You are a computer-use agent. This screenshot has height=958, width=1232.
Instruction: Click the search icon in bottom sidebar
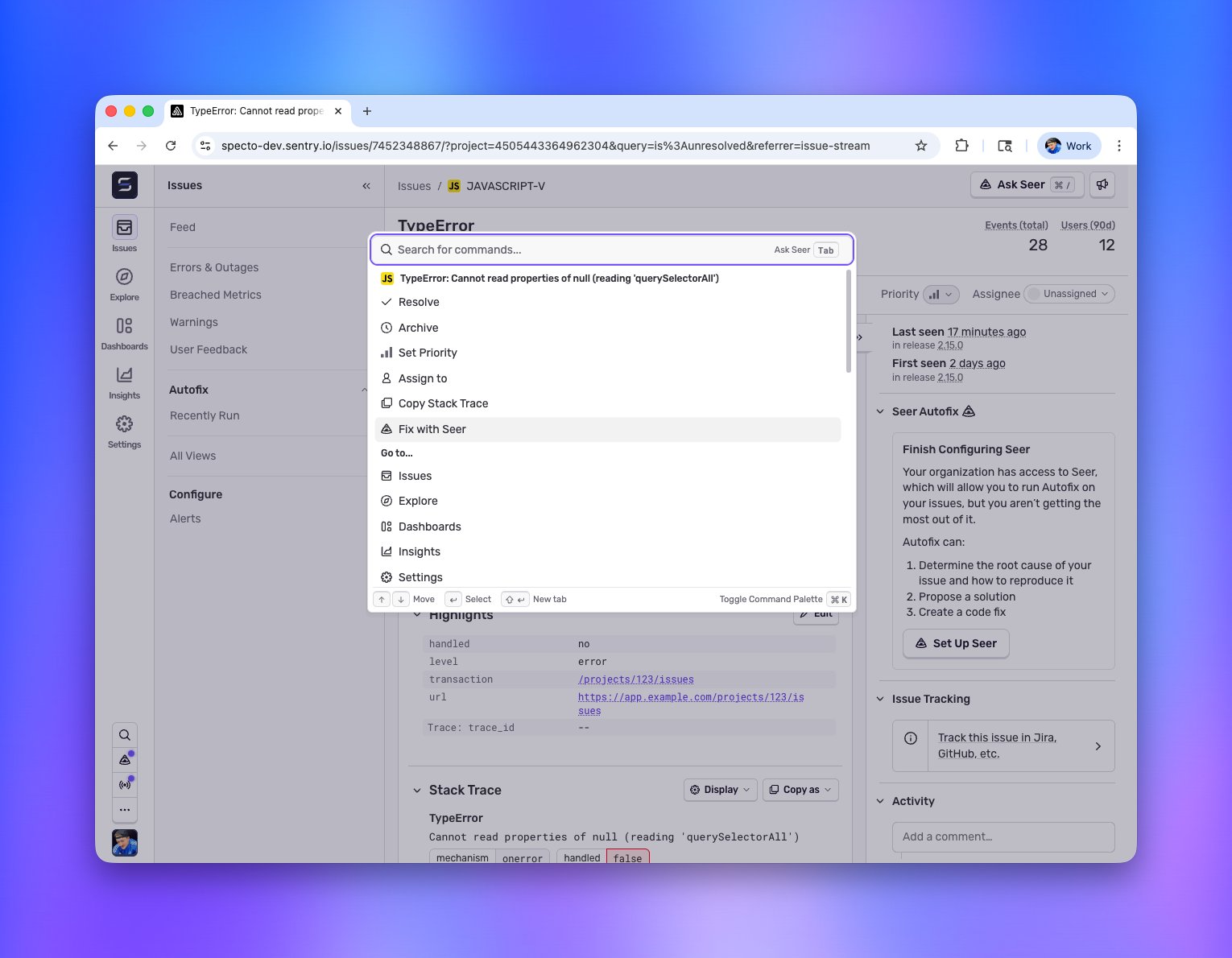pyautogui.click(x=125, y=735)
